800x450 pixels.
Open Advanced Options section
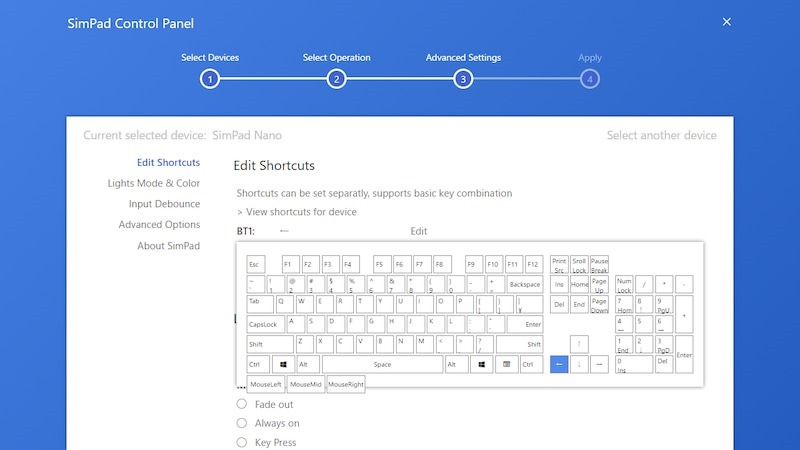pyautogui.click(x=159, y=224)
